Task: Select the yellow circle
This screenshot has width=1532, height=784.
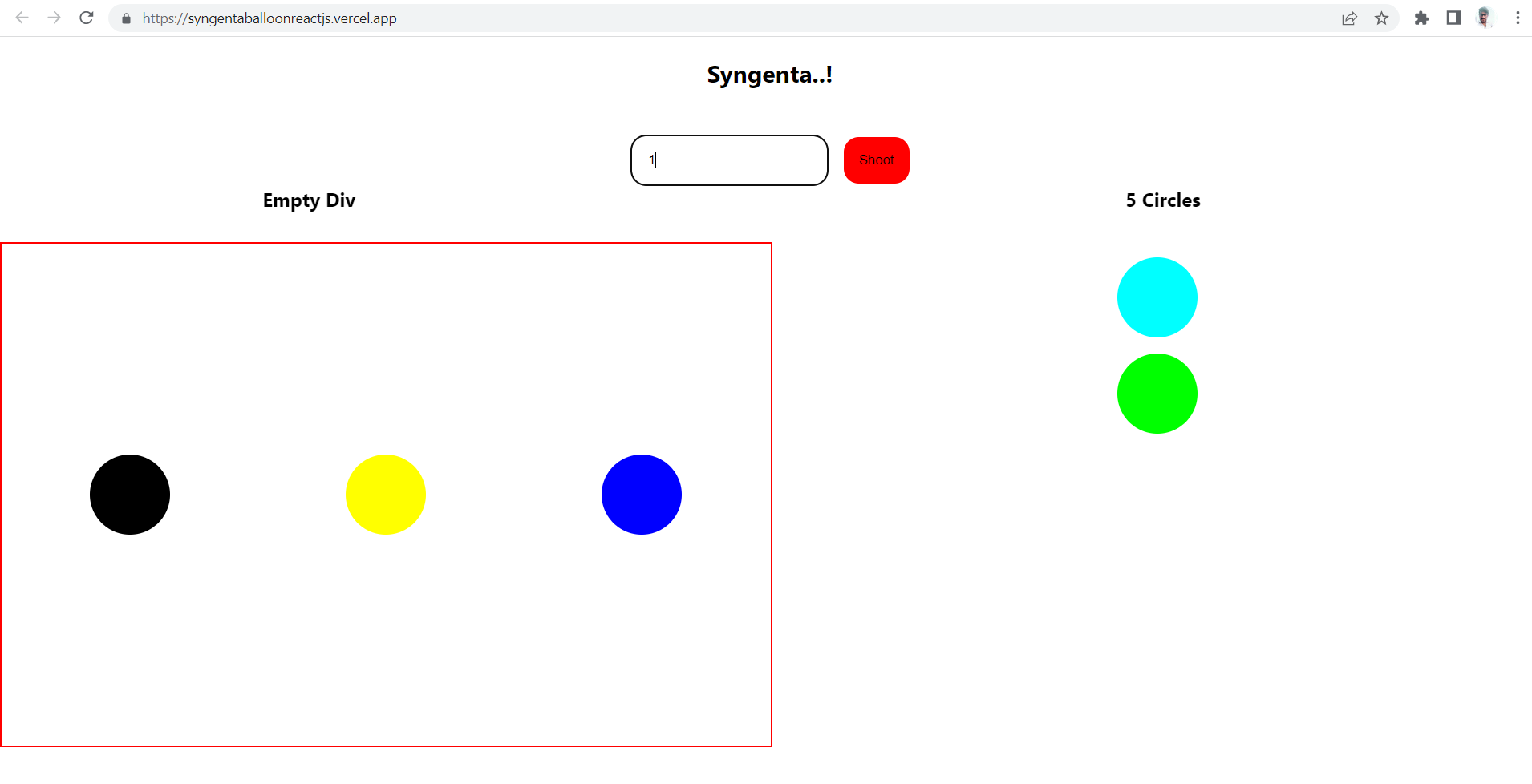Action: pos(386,495)
